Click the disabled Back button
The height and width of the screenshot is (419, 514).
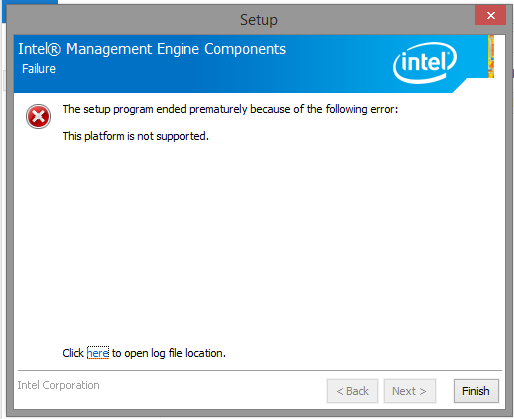[x=352, y=391]
